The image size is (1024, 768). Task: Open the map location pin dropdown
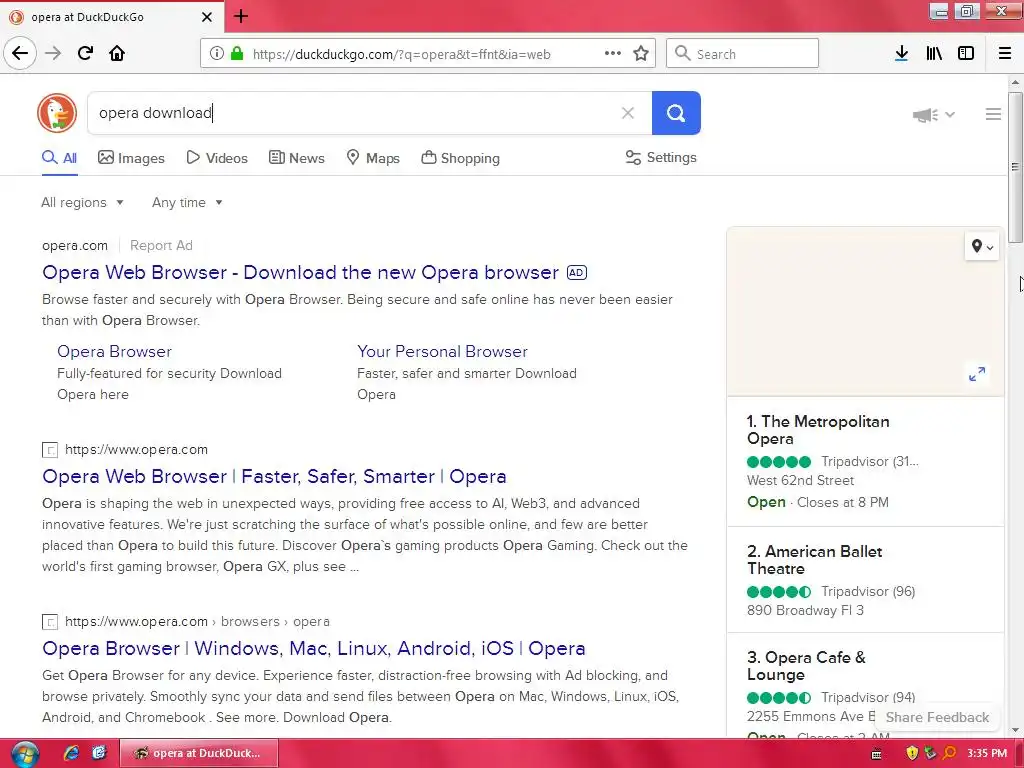[982, 246]
